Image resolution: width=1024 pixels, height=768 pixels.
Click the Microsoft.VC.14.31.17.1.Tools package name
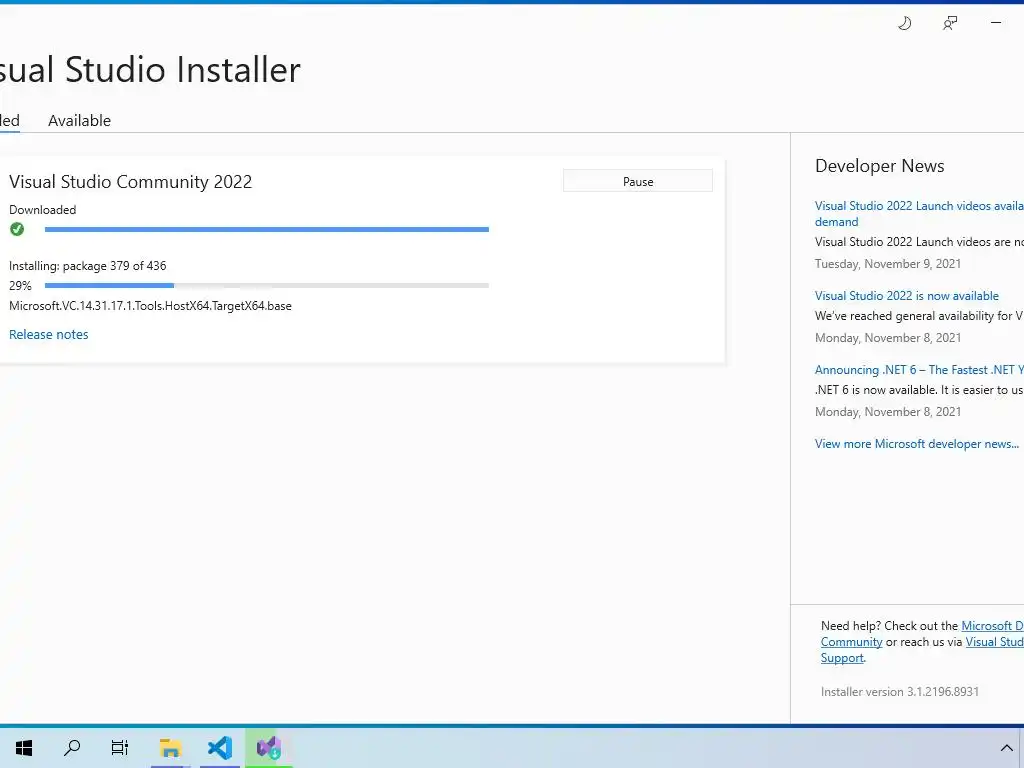click(150, 306)
